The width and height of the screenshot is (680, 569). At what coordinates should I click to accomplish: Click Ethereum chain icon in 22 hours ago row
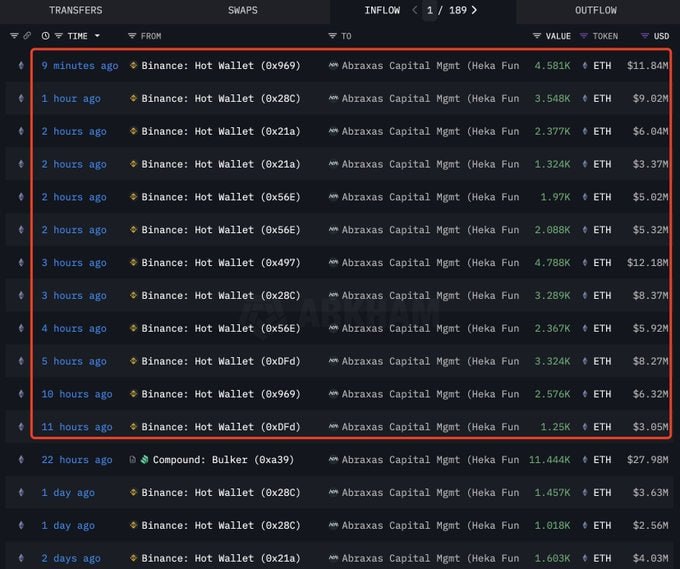point(21,460)
